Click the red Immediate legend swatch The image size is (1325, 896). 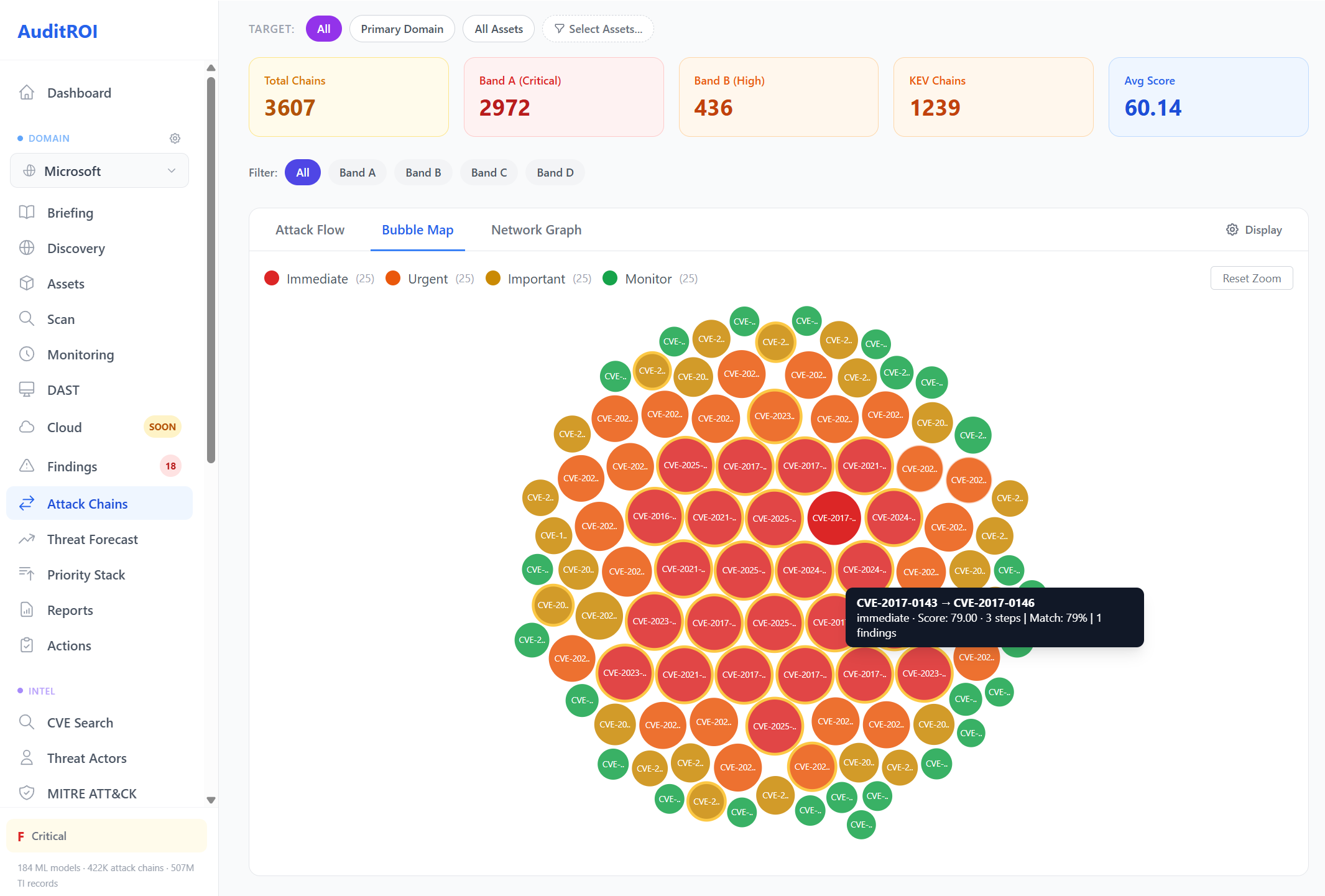coord(272,279)
